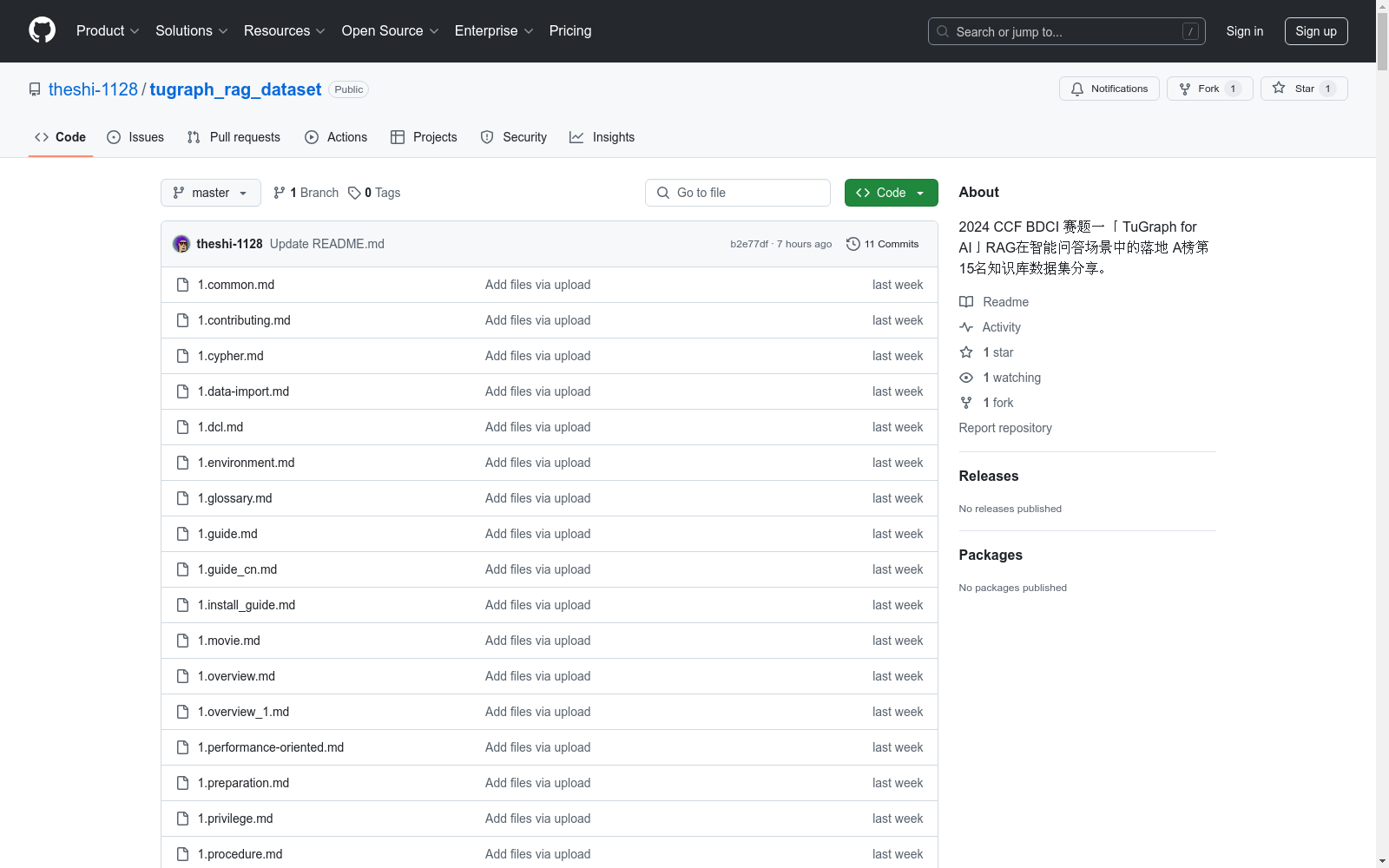Click the tag icon beside 0 Tags
1389x868 pixels.
[354, 193]
